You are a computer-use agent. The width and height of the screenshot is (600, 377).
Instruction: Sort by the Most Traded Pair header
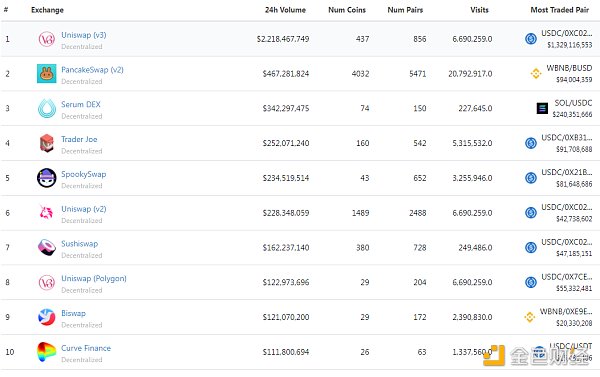point(560,10)
